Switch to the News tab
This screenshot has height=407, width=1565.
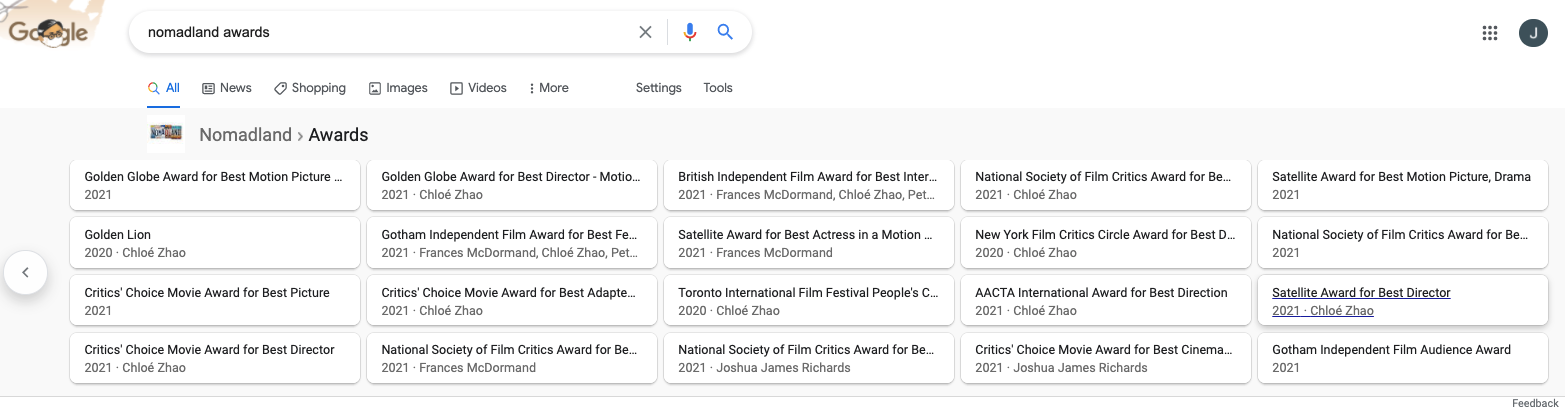point(227,88)
